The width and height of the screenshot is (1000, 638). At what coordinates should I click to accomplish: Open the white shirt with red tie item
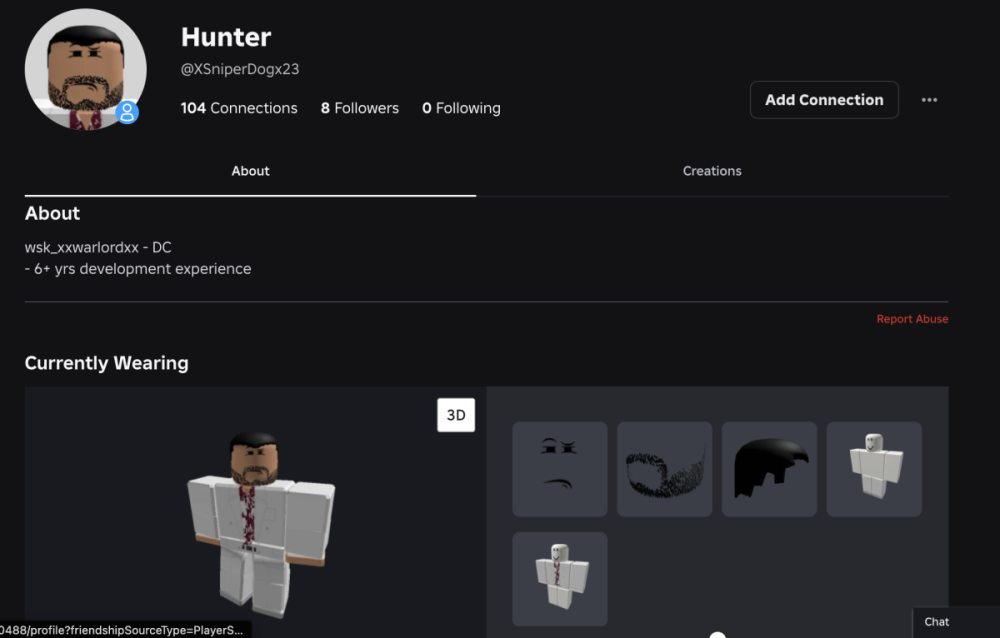click(560, 579)
